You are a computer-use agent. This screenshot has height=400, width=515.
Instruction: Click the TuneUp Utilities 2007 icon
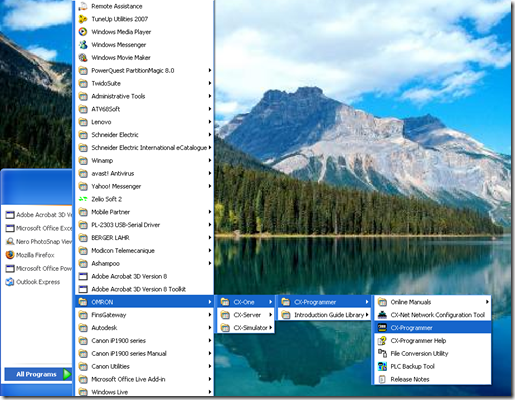83,19
